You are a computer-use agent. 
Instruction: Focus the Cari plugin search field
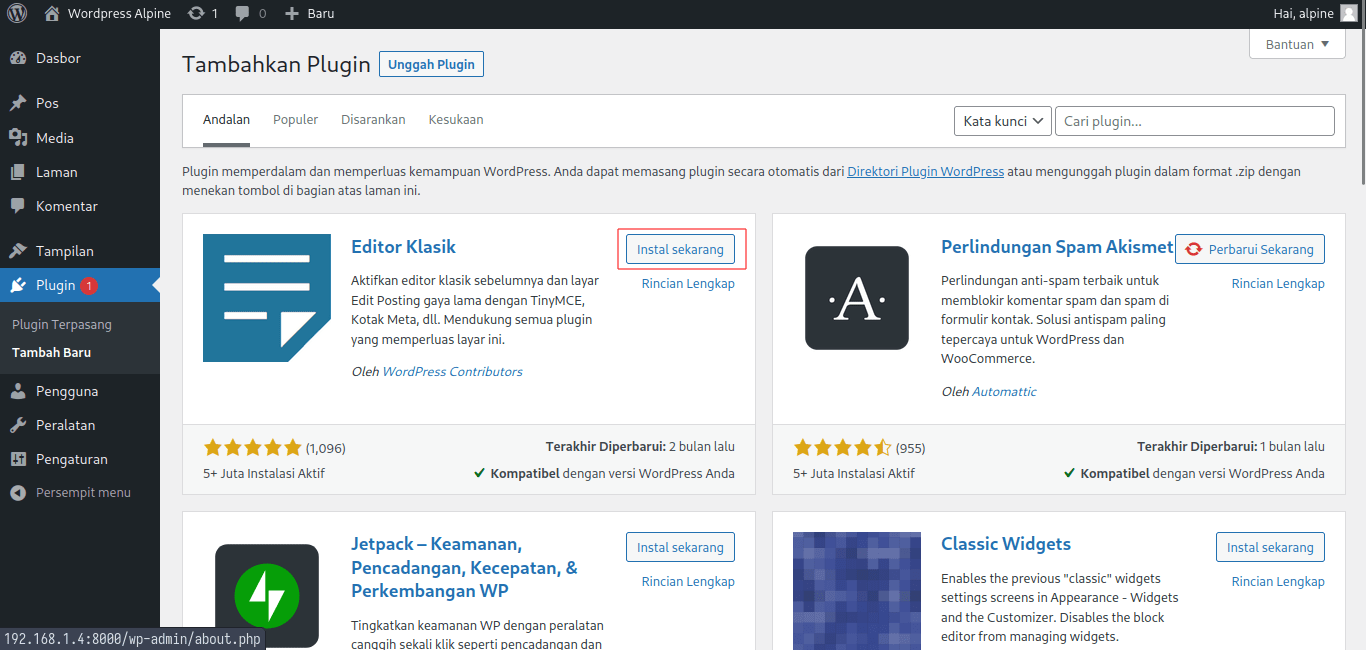click(x=1194, y=121)
